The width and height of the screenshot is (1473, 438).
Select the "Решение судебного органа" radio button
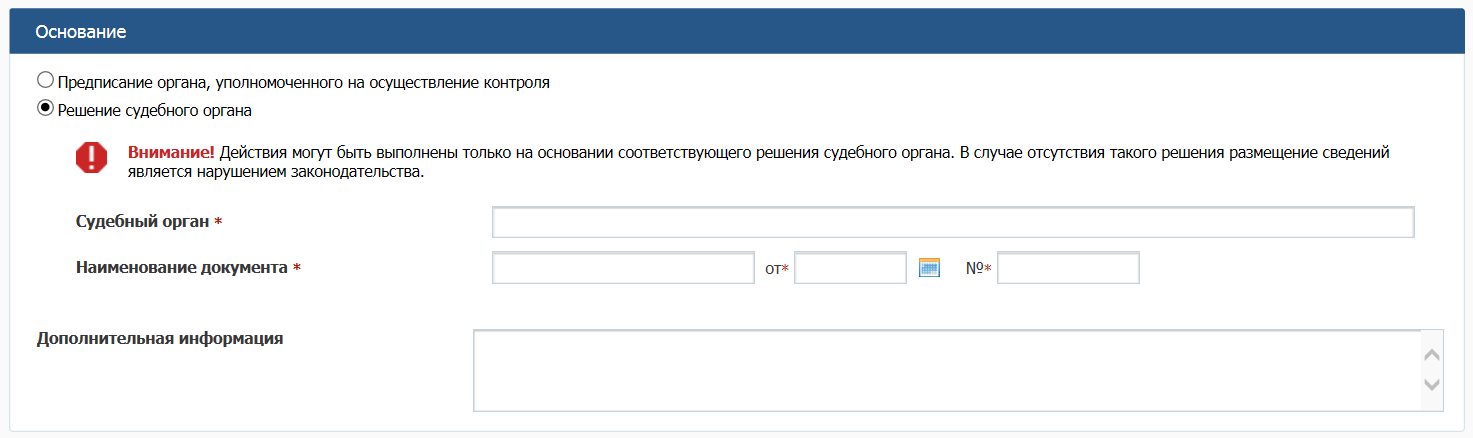click(45, 108)
